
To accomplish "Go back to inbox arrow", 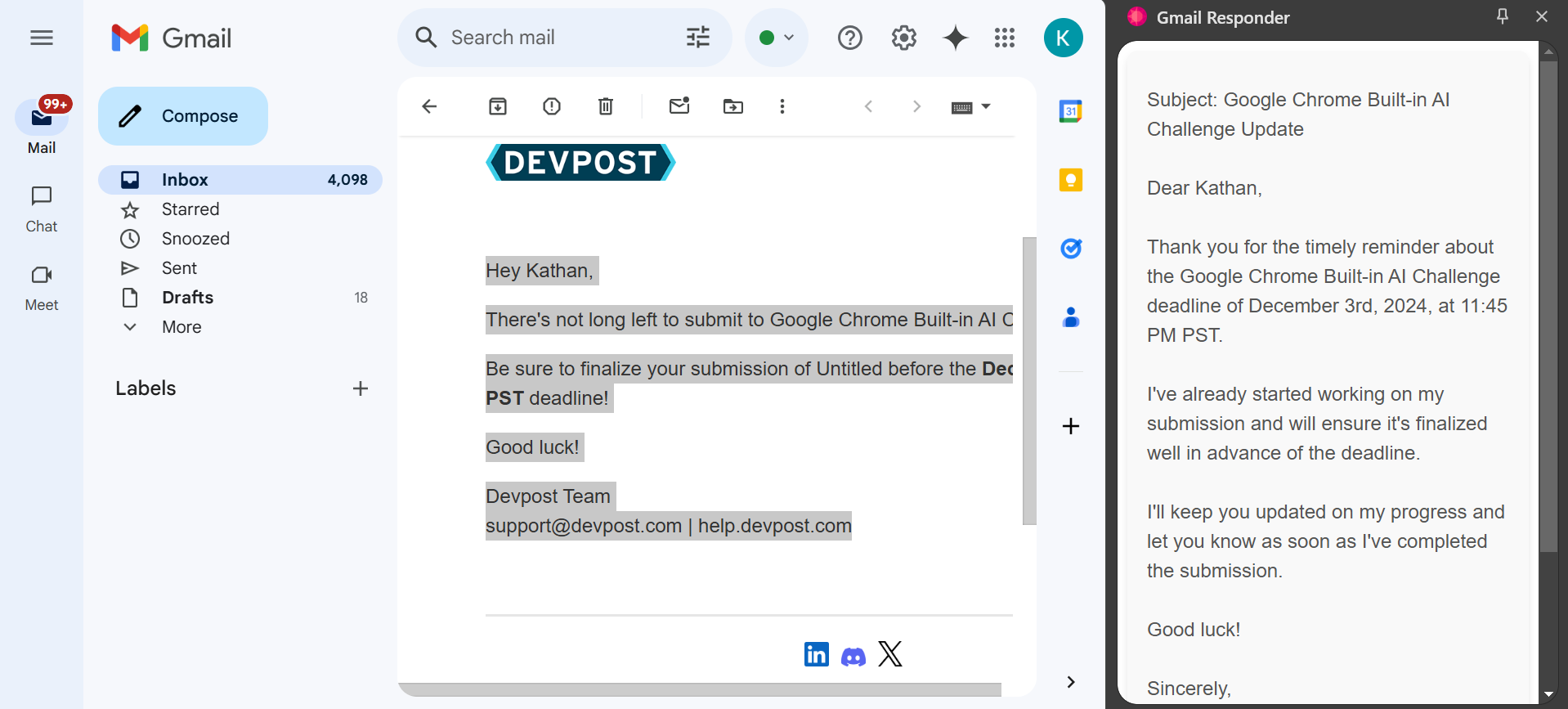I will tap(429, 106).
